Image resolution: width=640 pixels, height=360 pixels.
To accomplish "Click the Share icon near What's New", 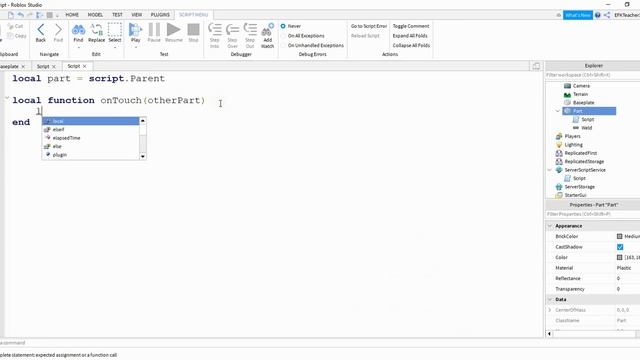I will tap(607, 15).
